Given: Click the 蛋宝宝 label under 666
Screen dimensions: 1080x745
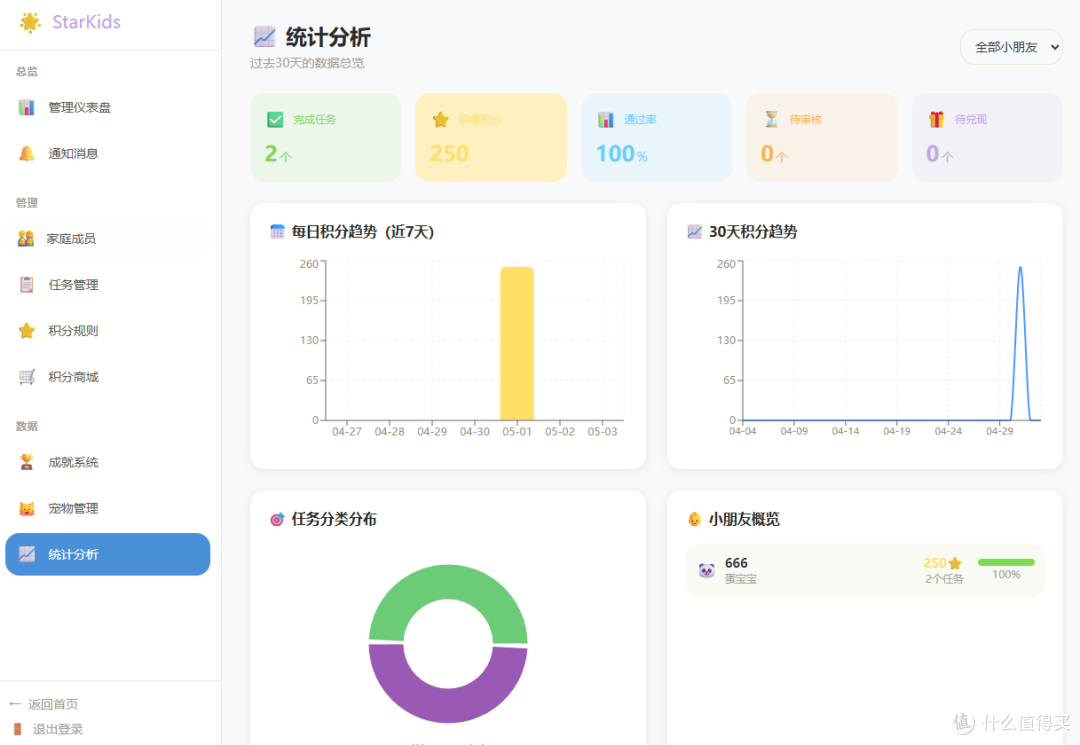Looking at the screenshot, I should (x=740, y=579).
